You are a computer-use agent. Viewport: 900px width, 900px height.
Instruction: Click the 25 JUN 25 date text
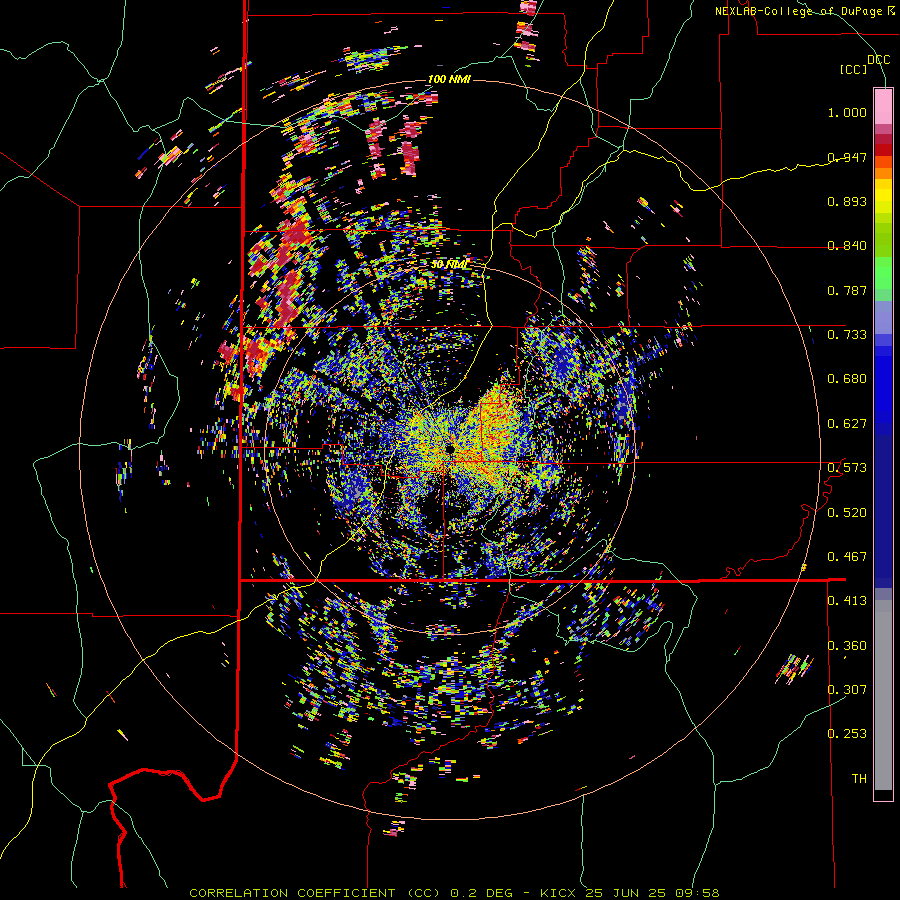(x=626, y=893)
